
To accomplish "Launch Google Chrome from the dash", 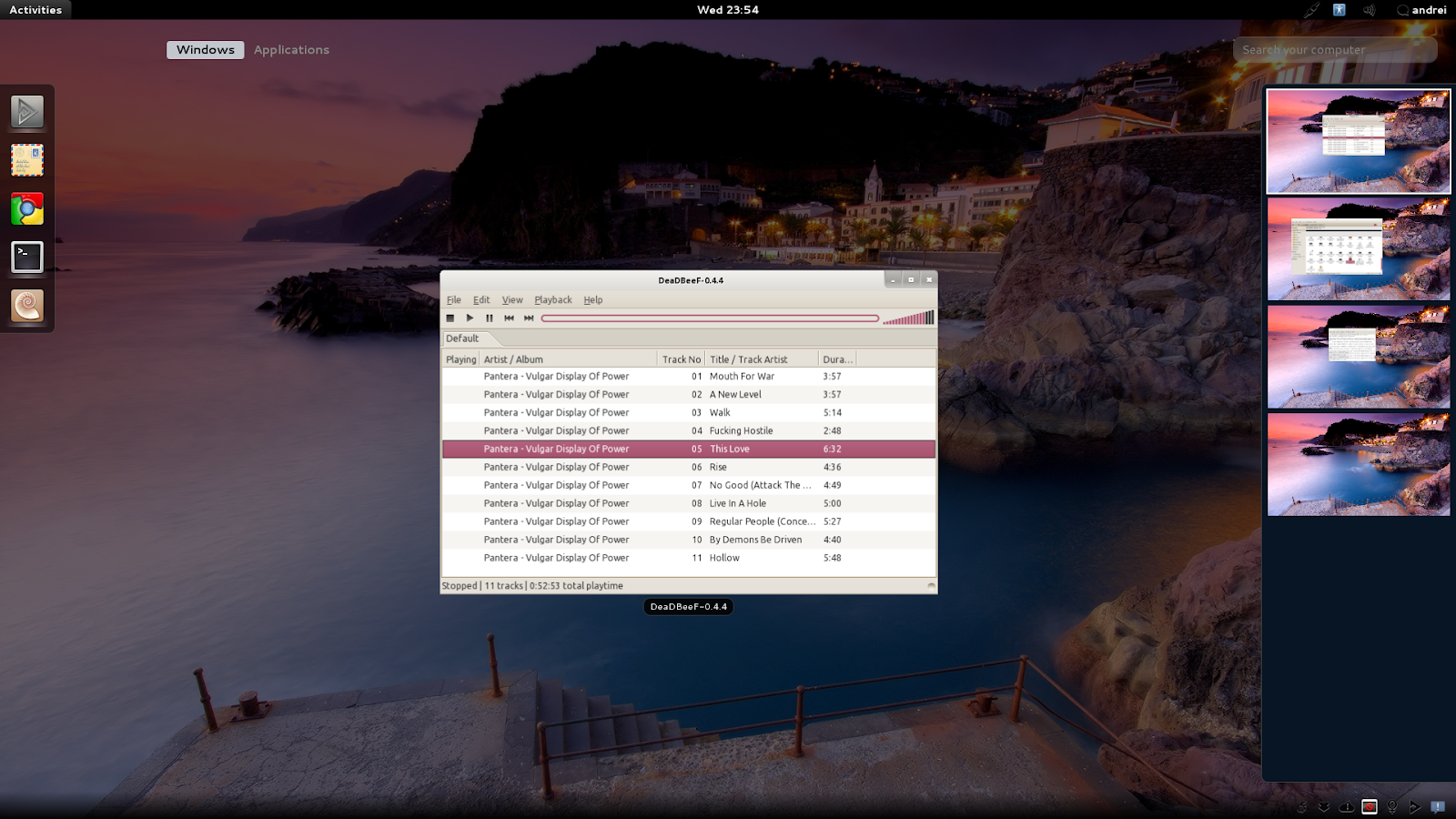I will [27, 209].
